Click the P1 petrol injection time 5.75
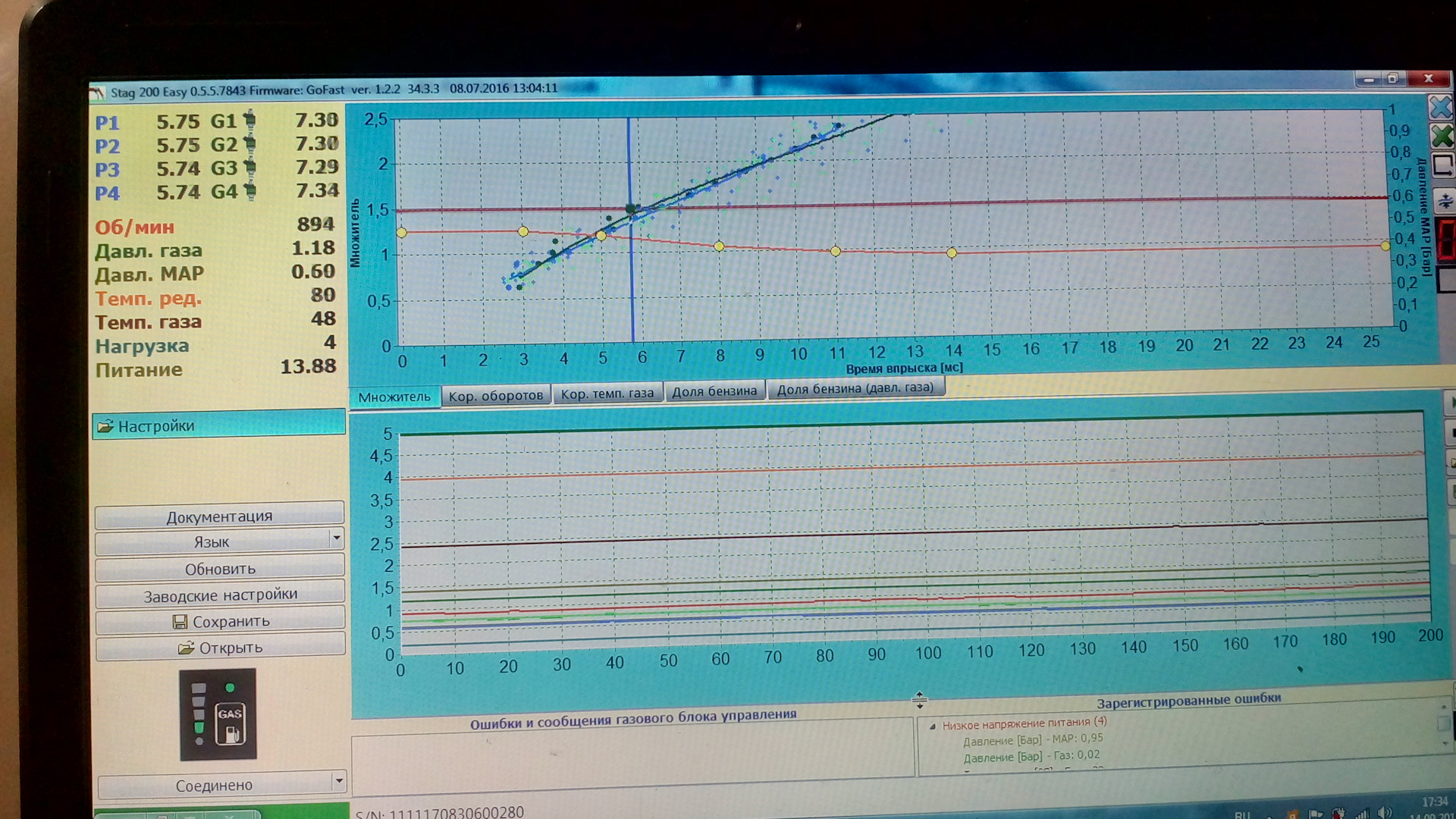The width and height of the screenshot is (1456, 819). (x=178, y=121)
